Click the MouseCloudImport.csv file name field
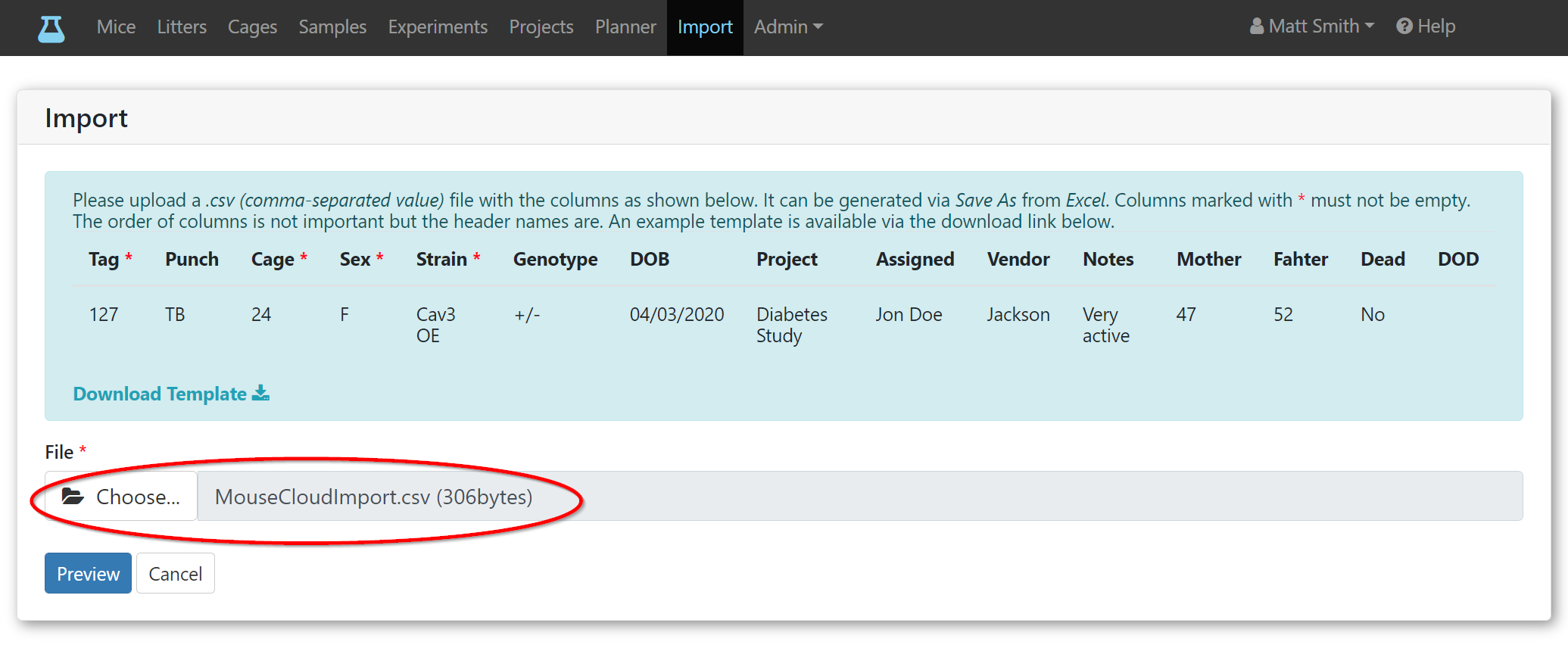The height and width of the screenshot is (645, 1568). (x=860, y=496)
